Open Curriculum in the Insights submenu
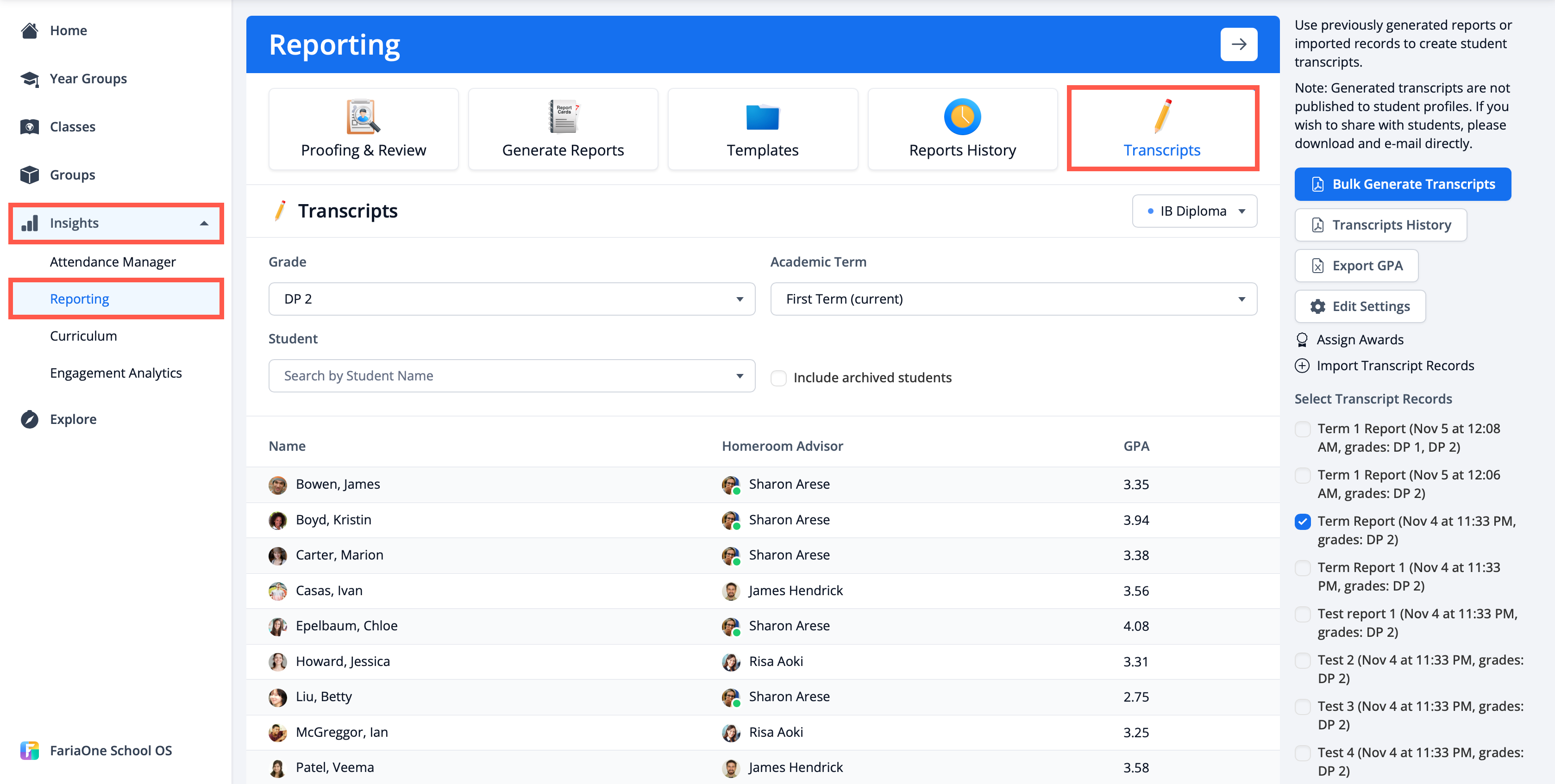This screenshot has width=1555, height=784. [x=83, y=336]
